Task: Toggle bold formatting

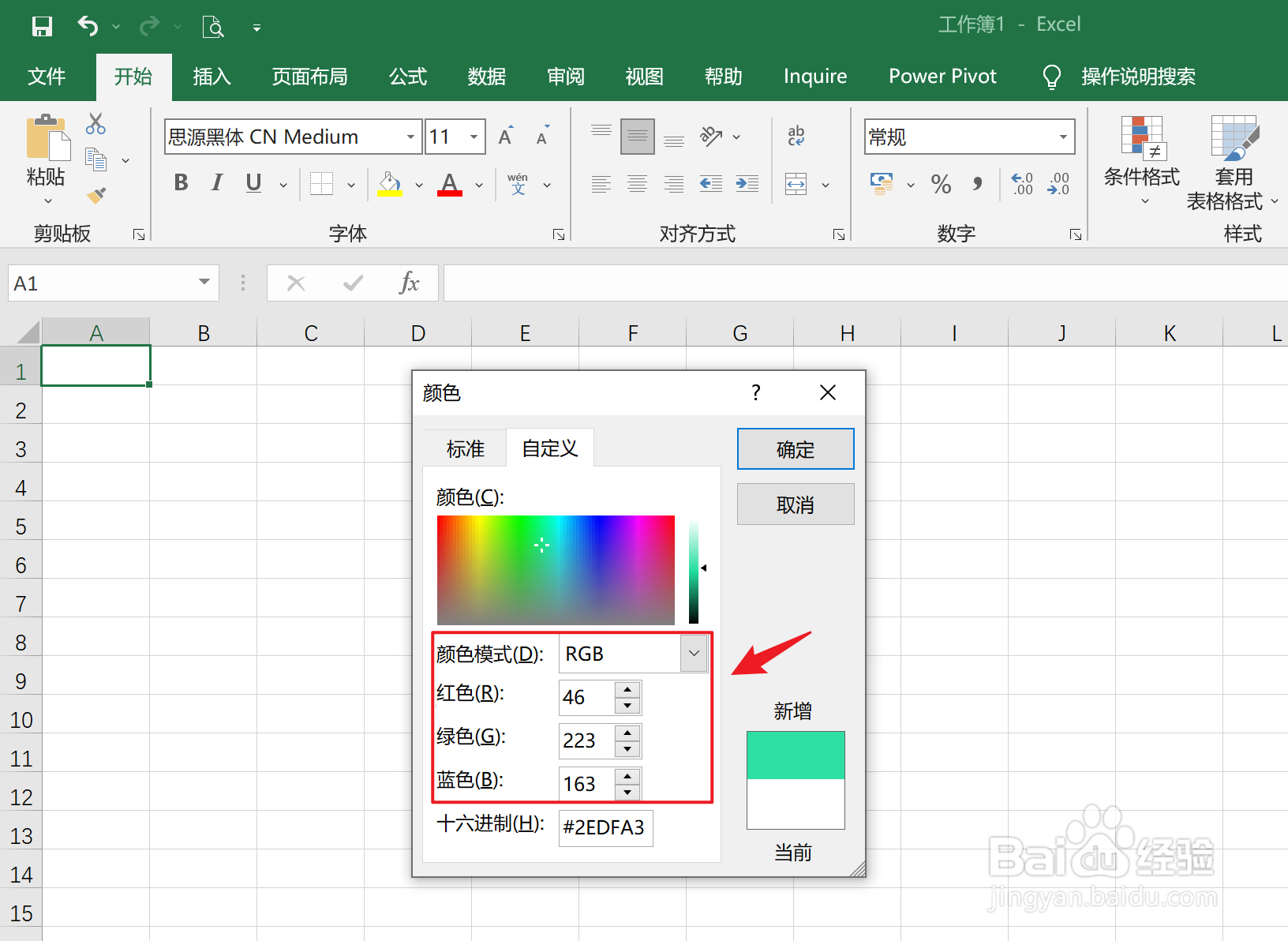Action: tap(180, 182)
